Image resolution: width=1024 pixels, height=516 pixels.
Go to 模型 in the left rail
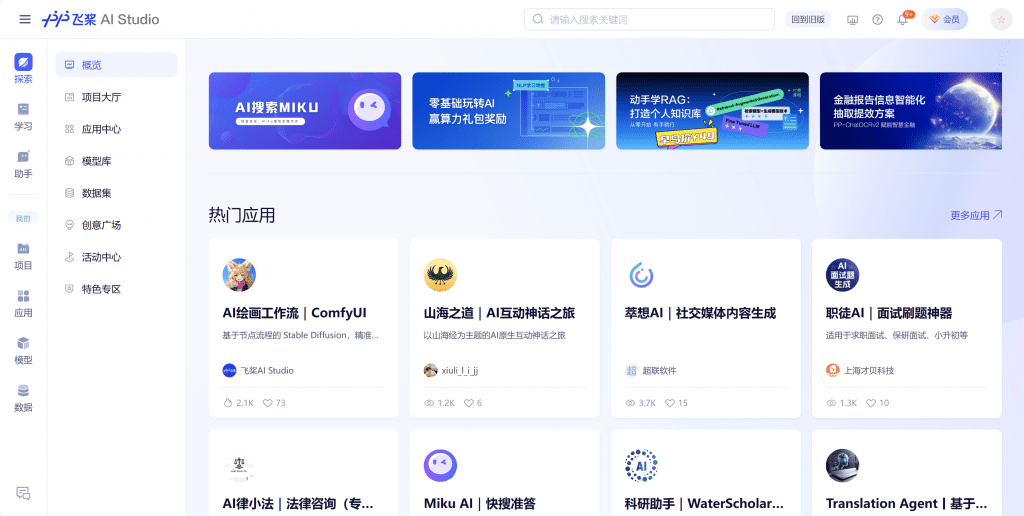23,350
